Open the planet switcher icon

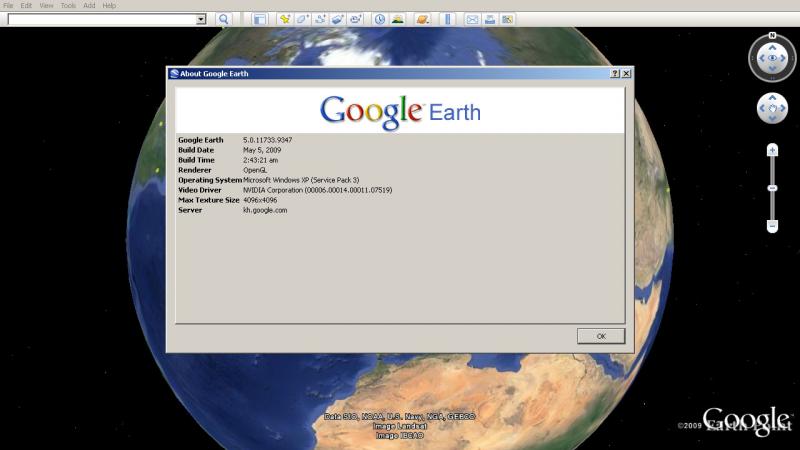[422, 19]
